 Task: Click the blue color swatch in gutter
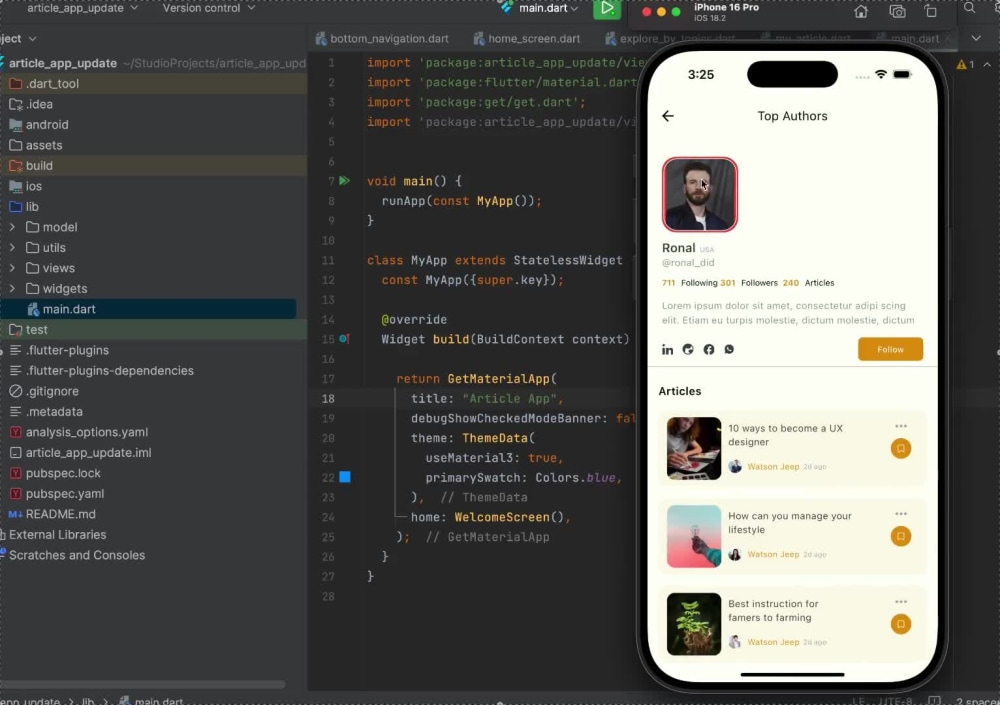point(345,477)
